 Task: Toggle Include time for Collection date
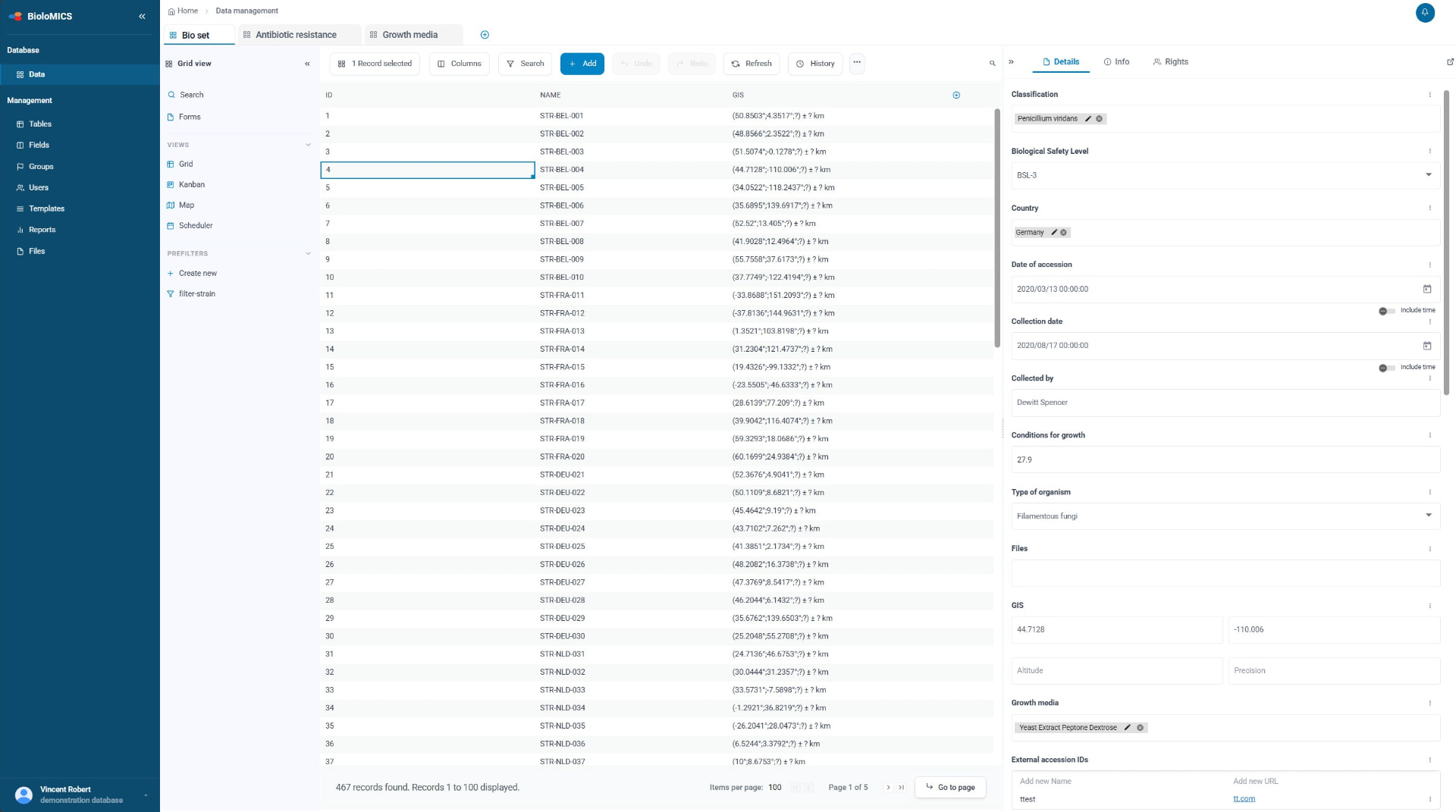click(1386, 368)
